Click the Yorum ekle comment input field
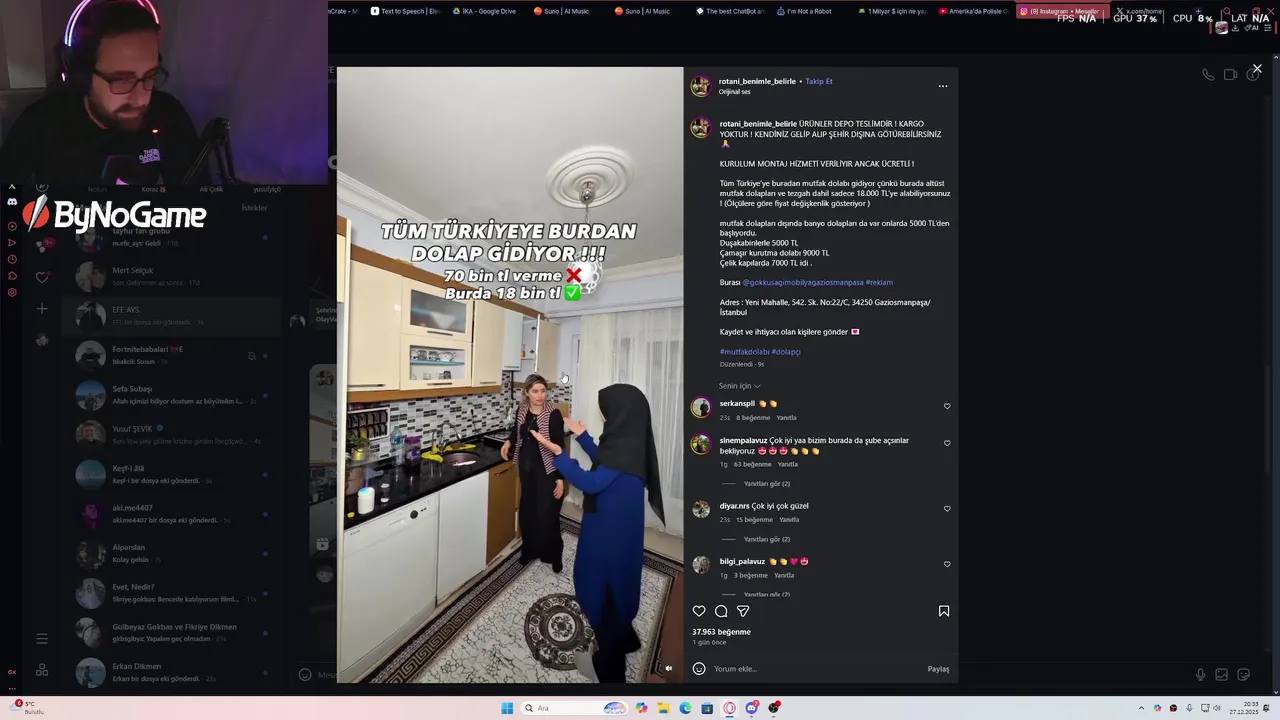 tap(815, 669)
